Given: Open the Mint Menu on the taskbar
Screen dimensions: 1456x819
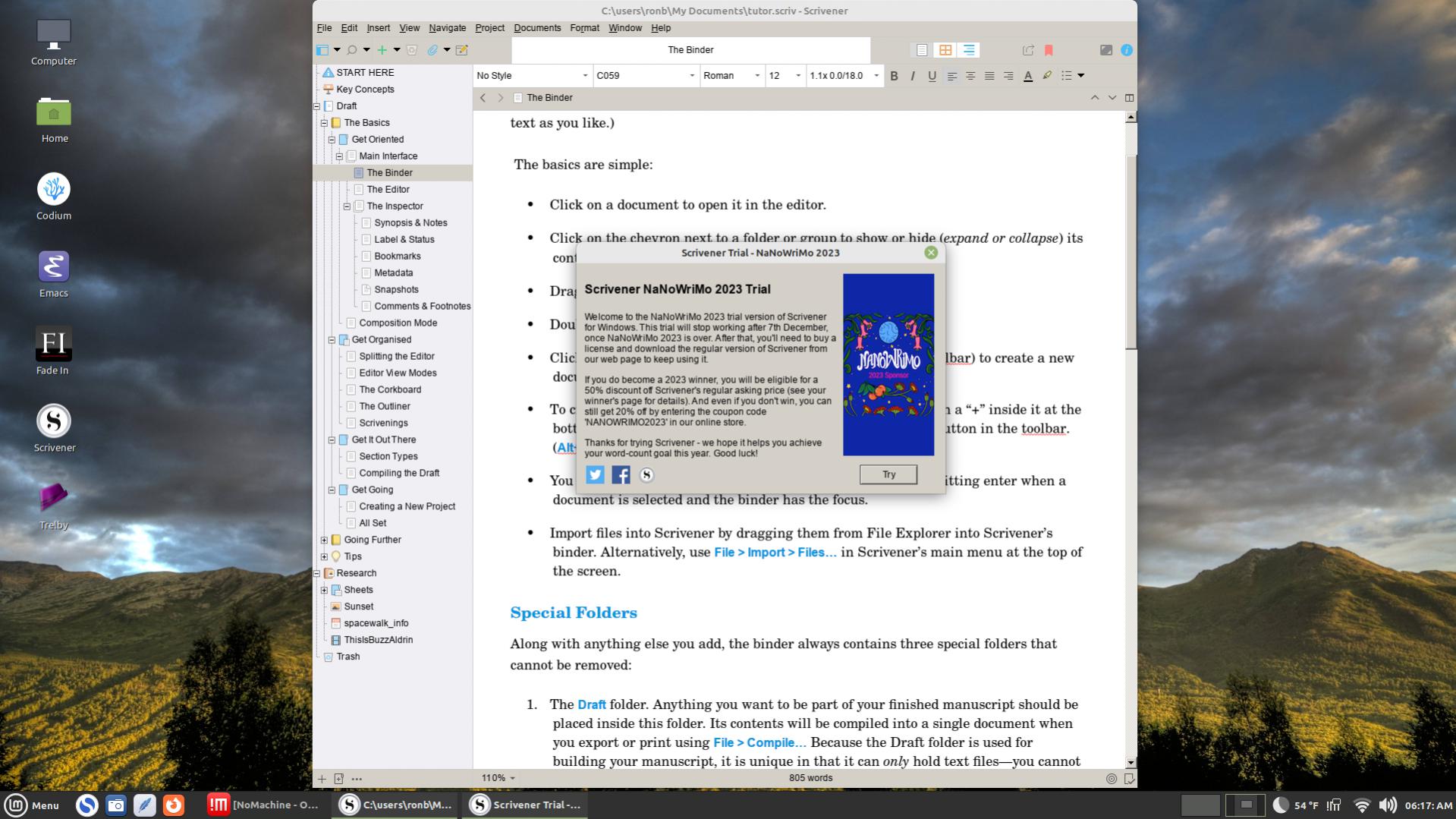Looking at the screenshot, I should (32, 805).
